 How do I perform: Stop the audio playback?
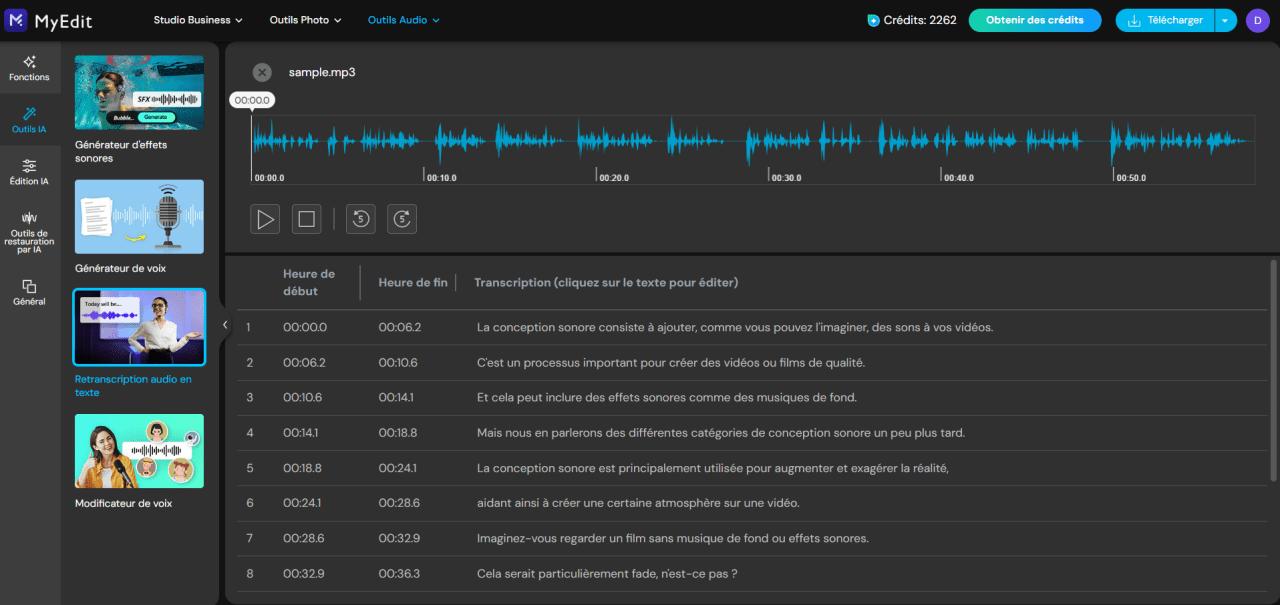pos(306,218)
